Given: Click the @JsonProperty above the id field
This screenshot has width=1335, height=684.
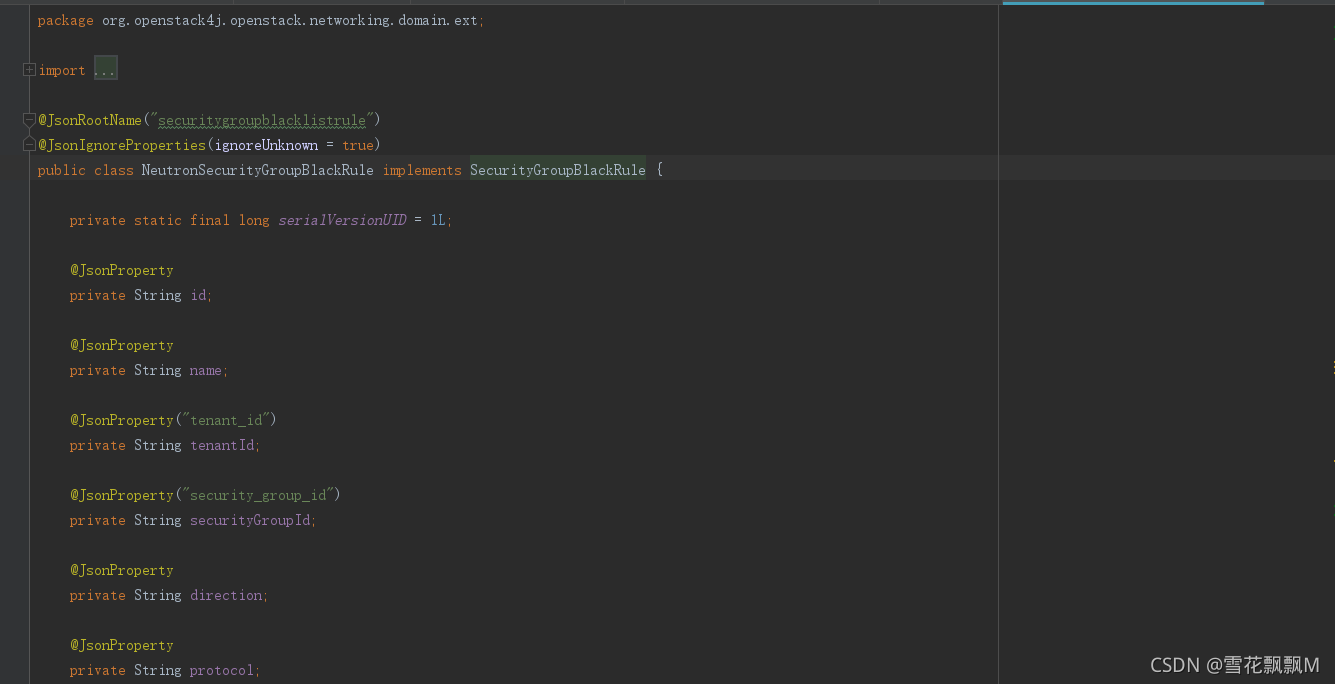Looking at the screenshot, I should click(x=122, y=270).
